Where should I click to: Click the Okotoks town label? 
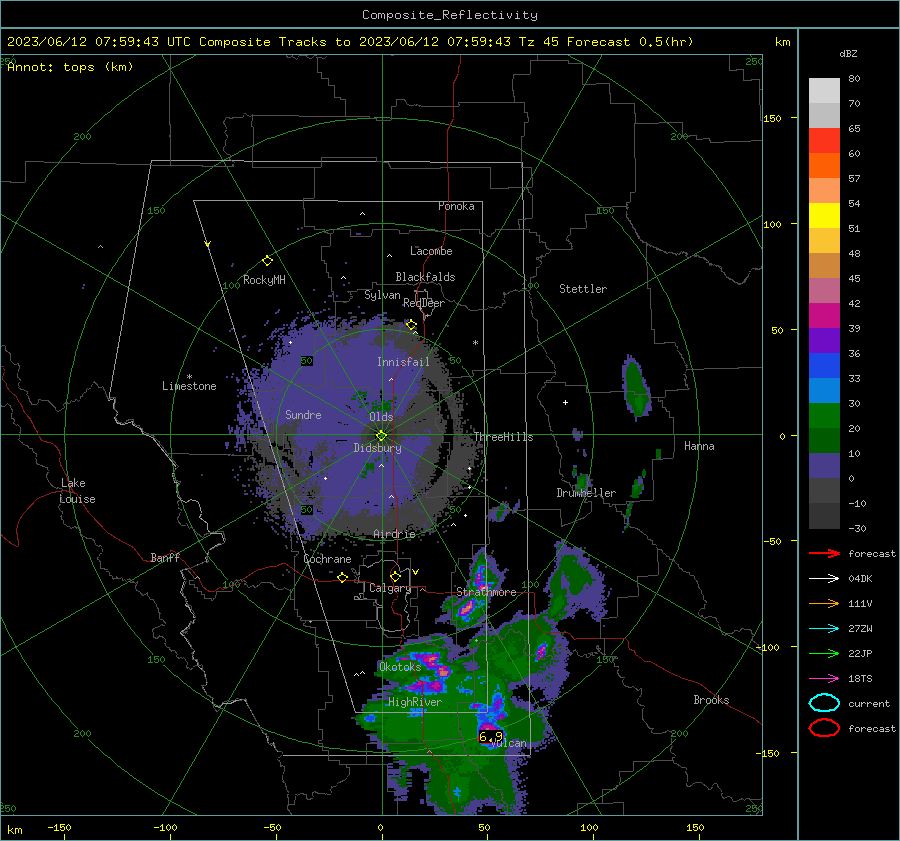click(x=400, y=667)
